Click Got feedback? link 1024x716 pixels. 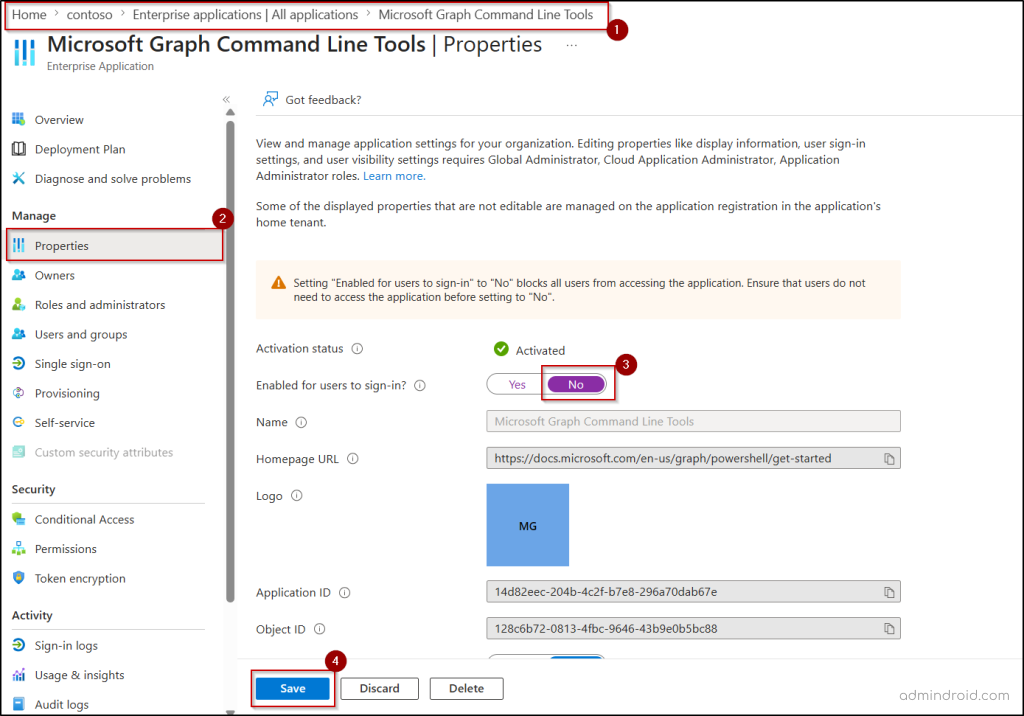coord(323,99)
